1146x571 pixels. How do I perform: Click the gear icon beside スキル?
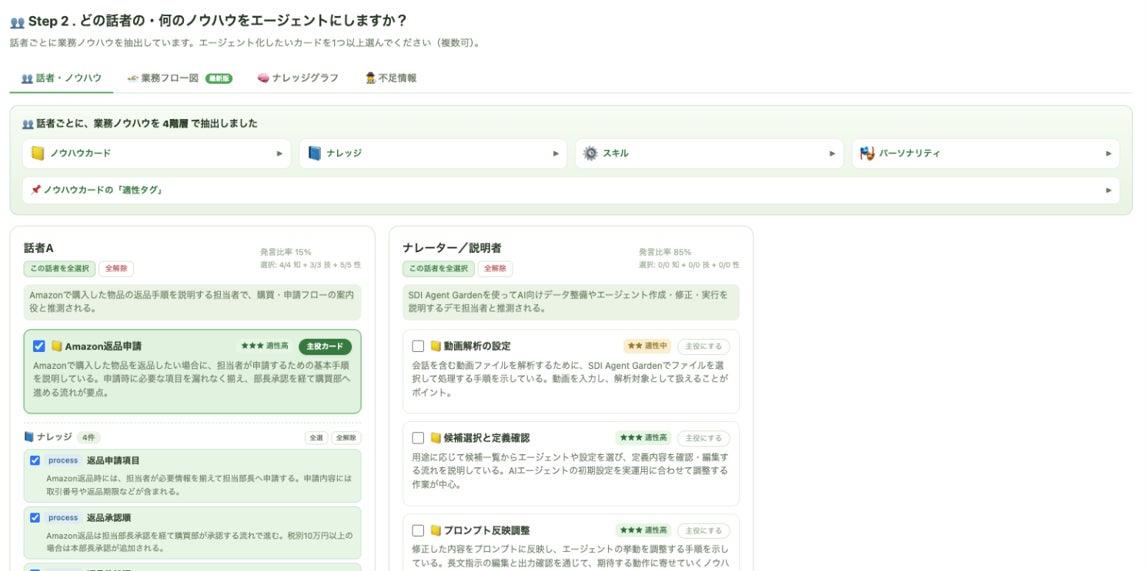point(591,154)
